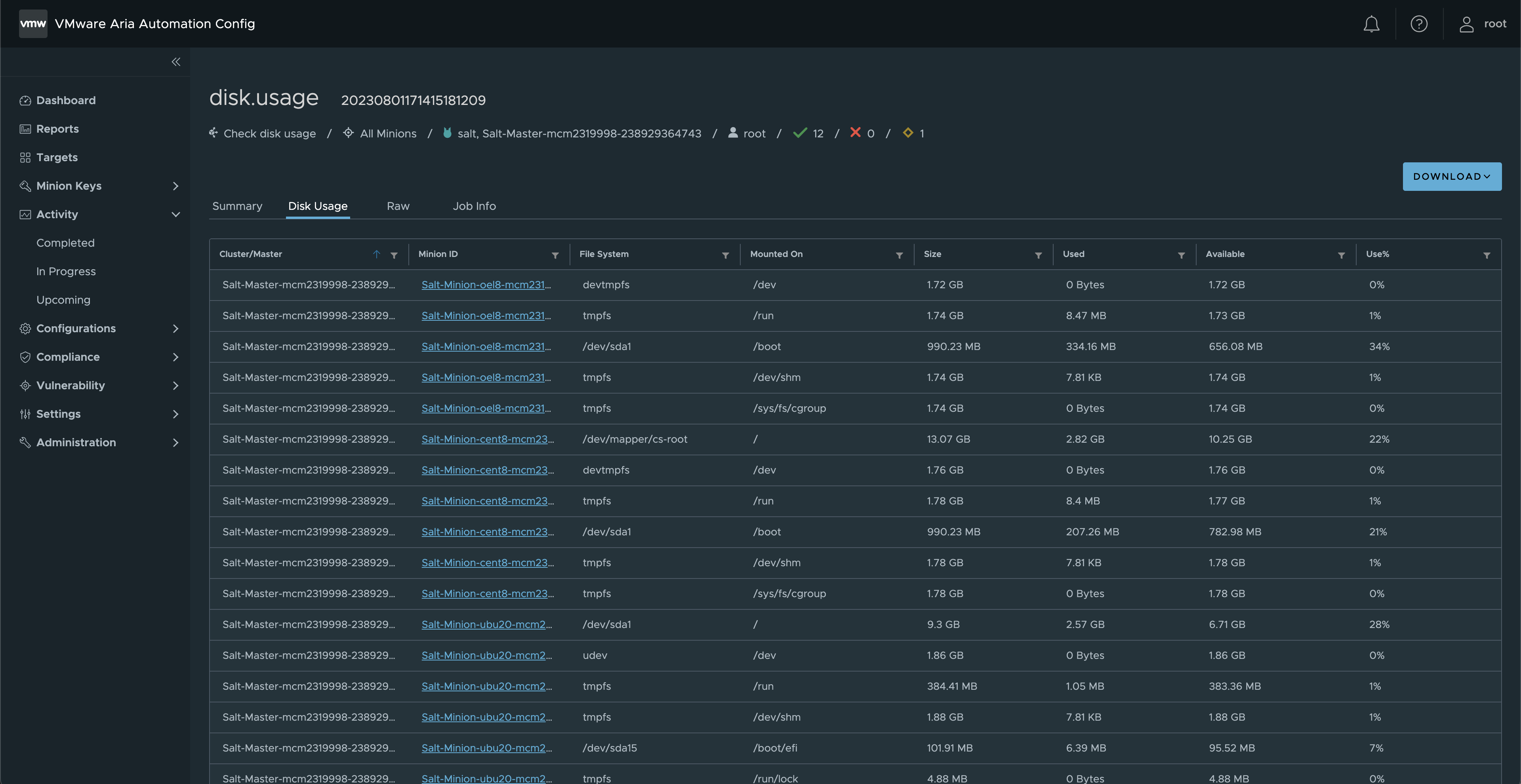Click the yellow diamond count icon
The image size is (1521, 784).
[x=907, y=133]
